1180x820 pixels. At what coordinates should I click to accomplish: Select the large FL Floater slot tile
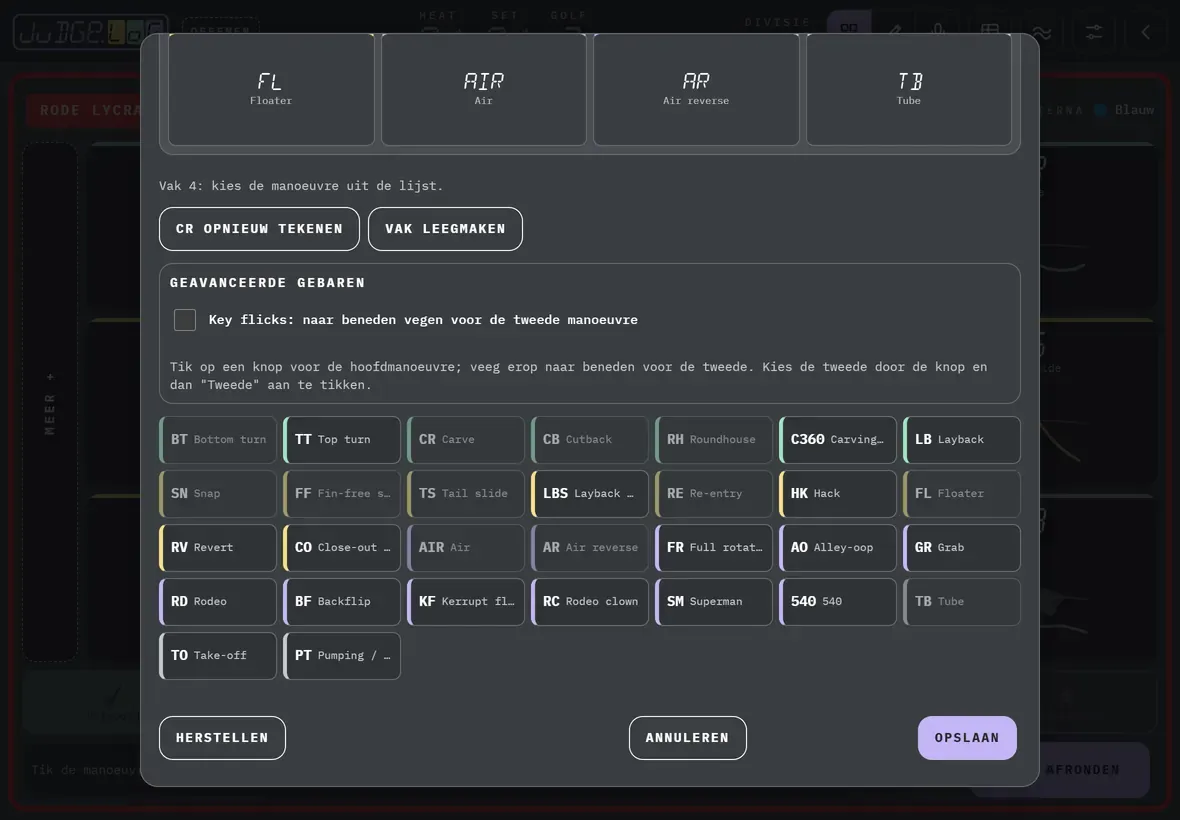coord(271,90)
